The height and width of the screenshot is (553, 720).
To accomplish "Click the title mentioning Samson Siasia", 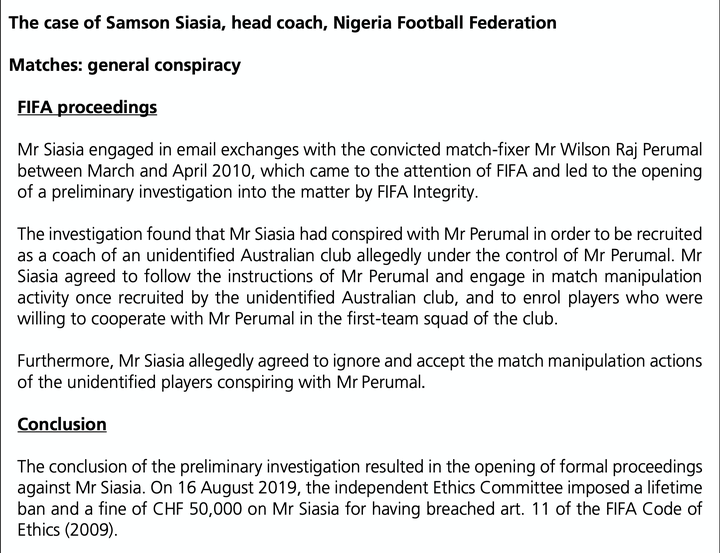I will tap(282, 23).
